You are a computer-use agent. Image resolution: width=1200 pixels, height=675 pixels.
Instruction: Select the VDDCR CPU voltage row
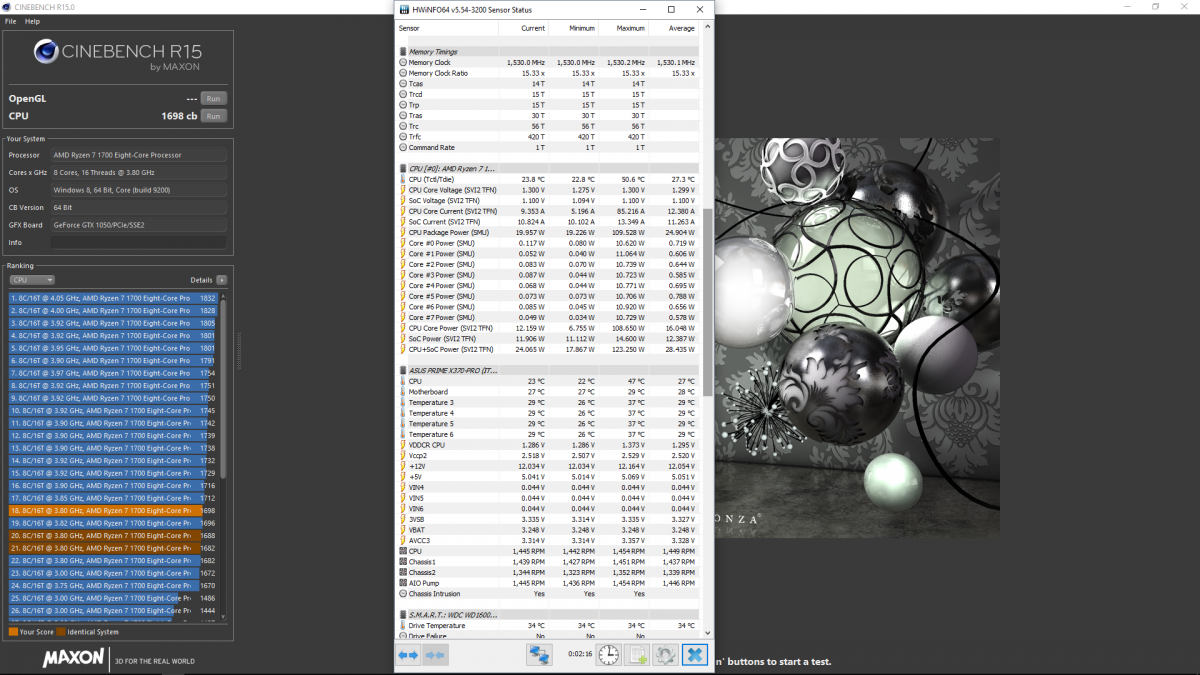(548, 445)
